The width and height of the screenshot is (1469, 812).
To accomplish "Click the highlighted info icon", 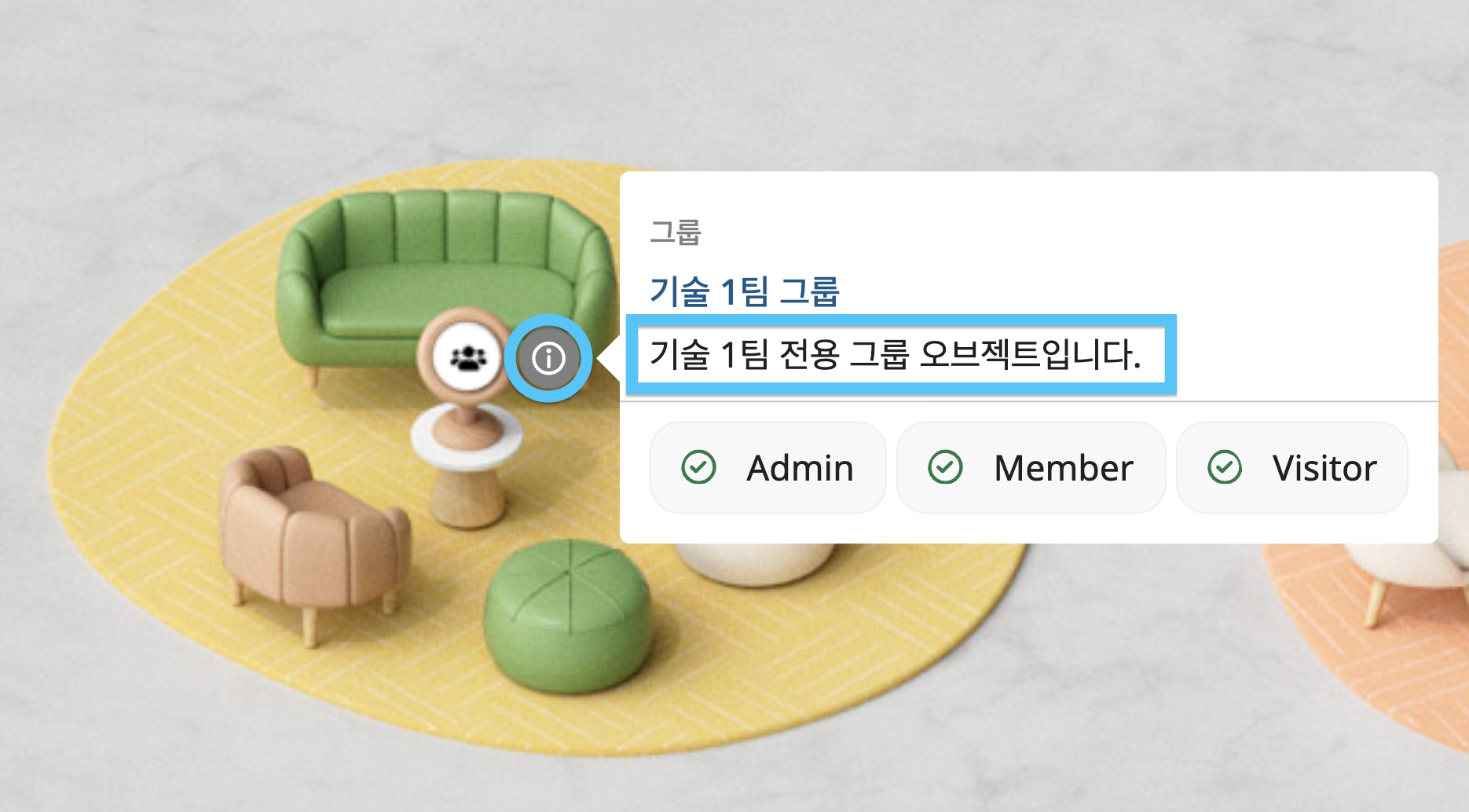I will click(x=548, y=358).
